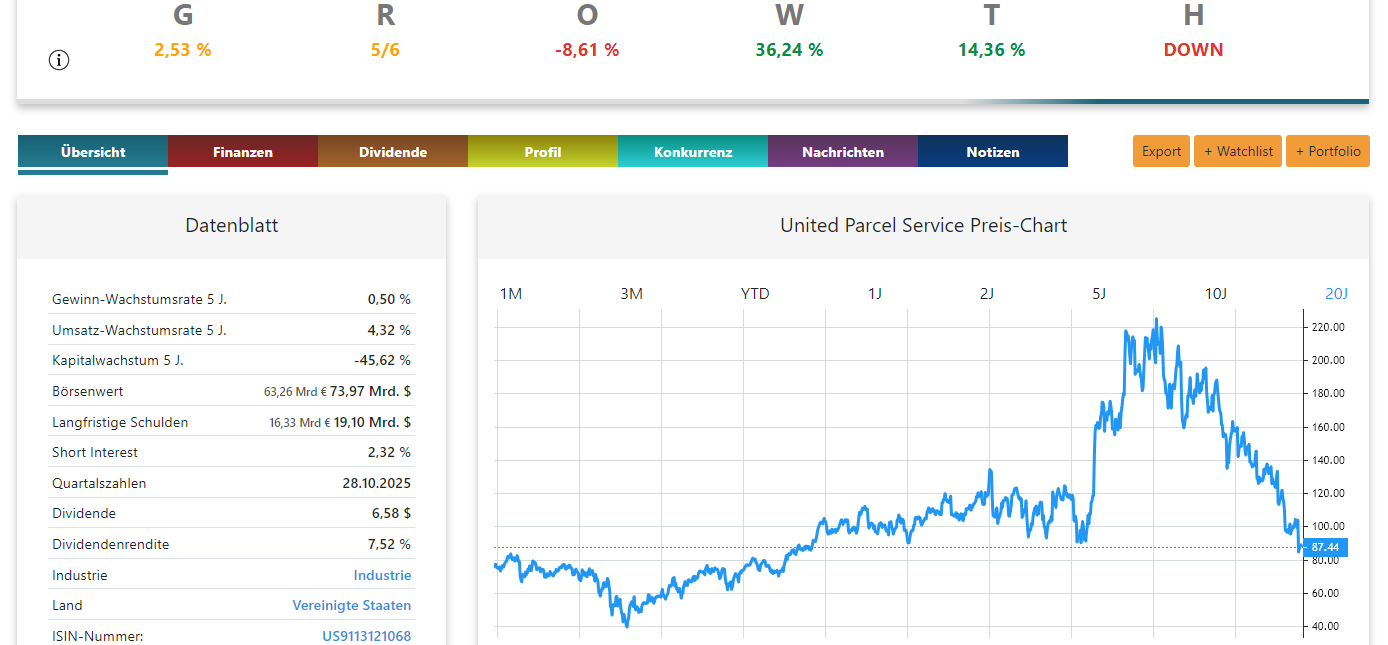Open the Übersicht tab
Screen dimensions: 1388x645
pyautogui.click(x=93, y=152)
